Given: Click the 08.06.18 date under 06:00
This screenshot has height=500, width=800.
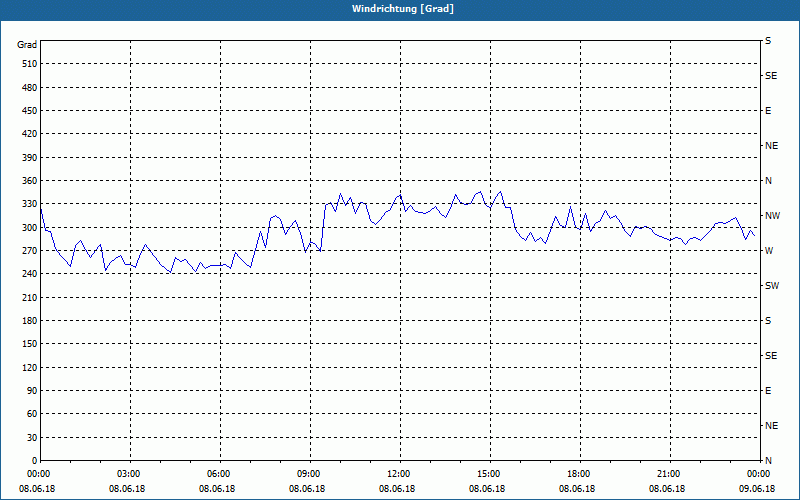Looking at the screenshot, I should click(217, 489).
